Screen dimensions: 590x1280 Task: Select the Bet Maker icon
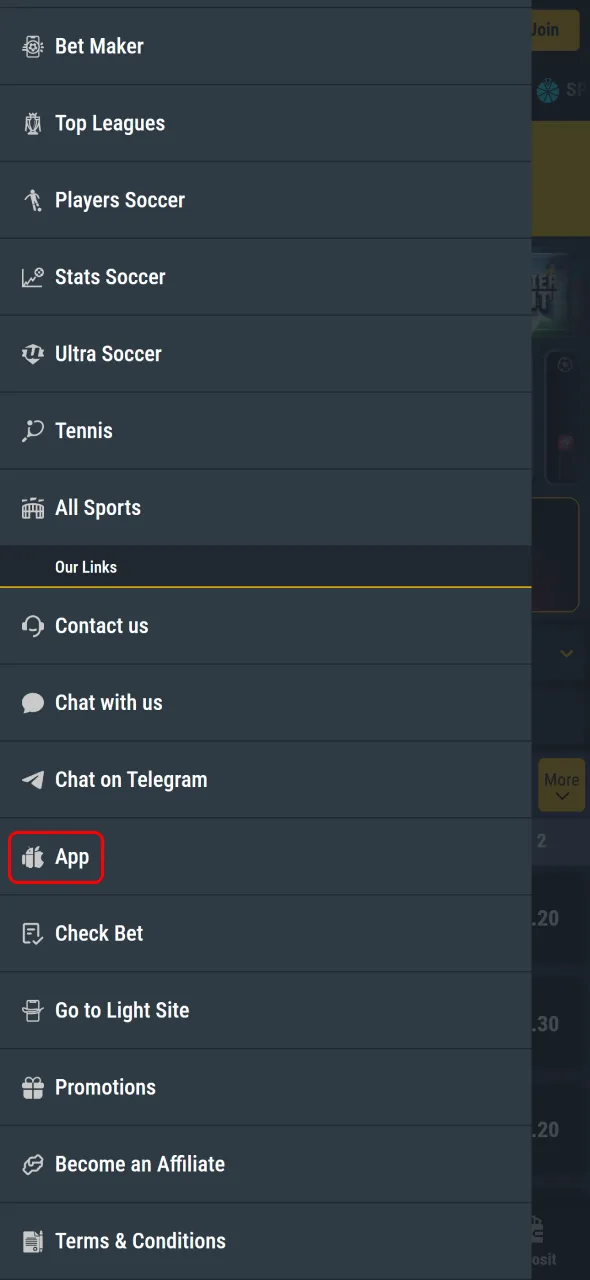tap(33, 46)
